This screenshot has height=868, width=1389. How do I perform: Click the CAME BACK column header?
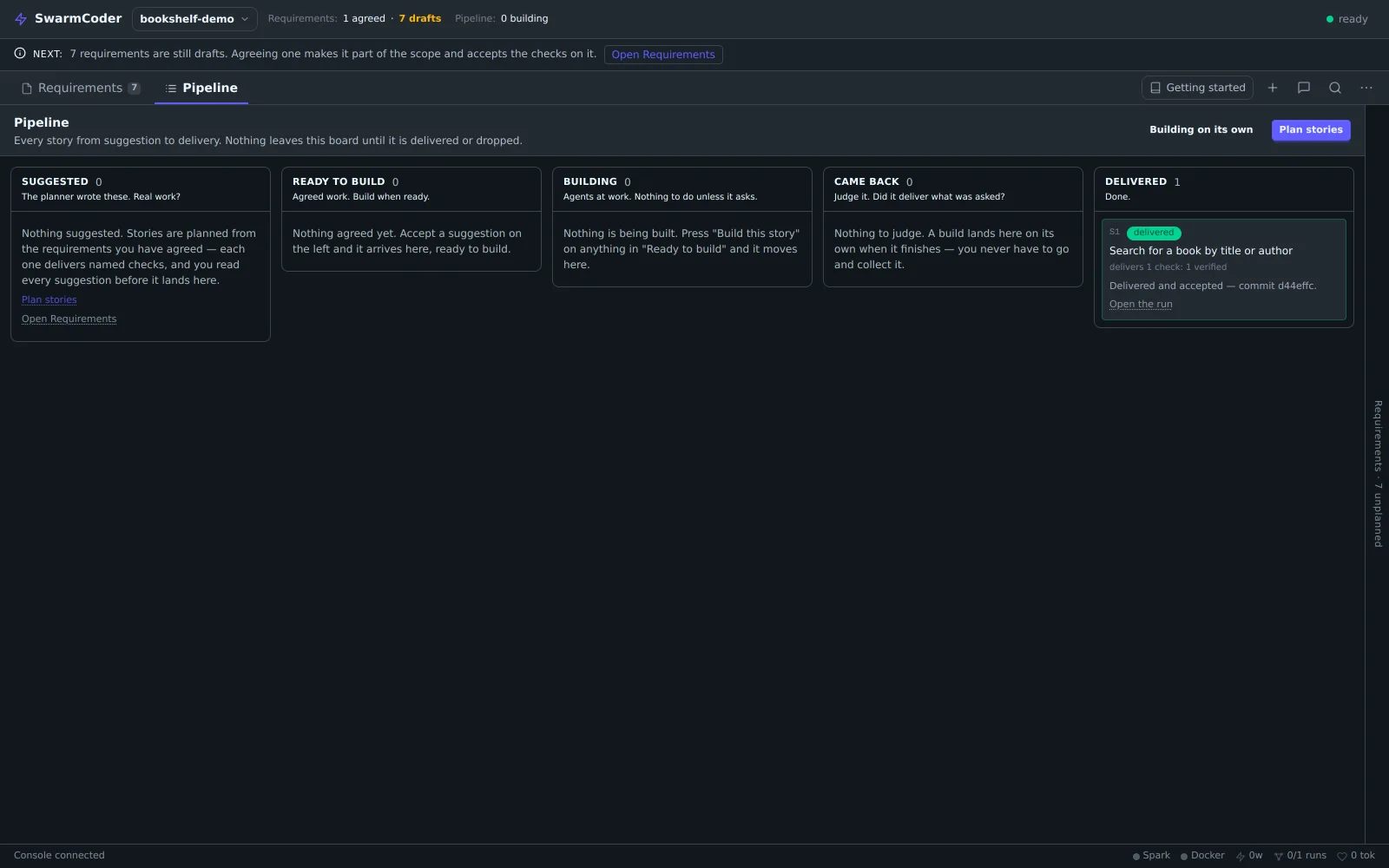tap(953, 188)
